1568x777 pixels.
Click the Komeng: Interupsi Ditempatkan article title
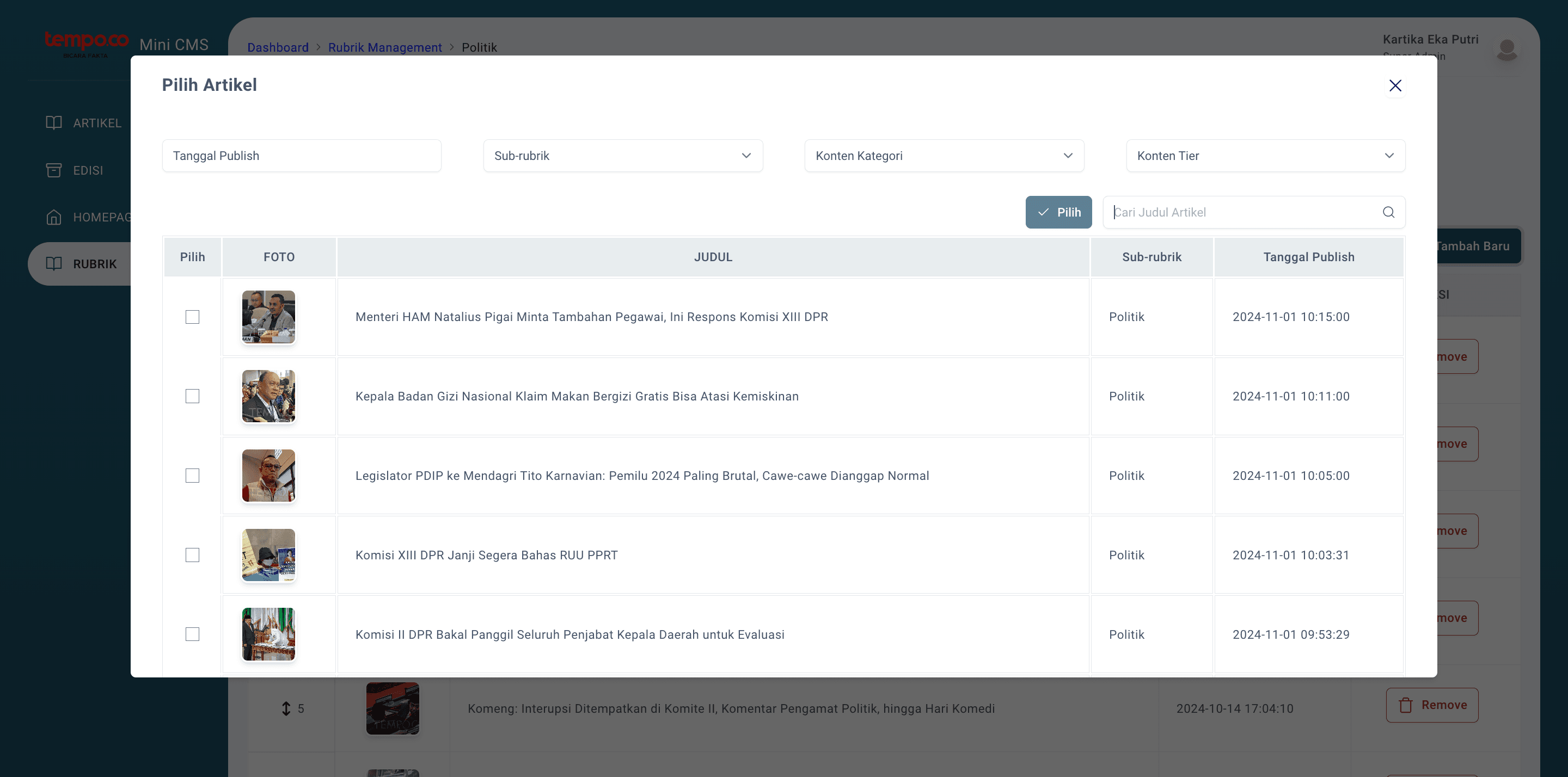[731, 709]
